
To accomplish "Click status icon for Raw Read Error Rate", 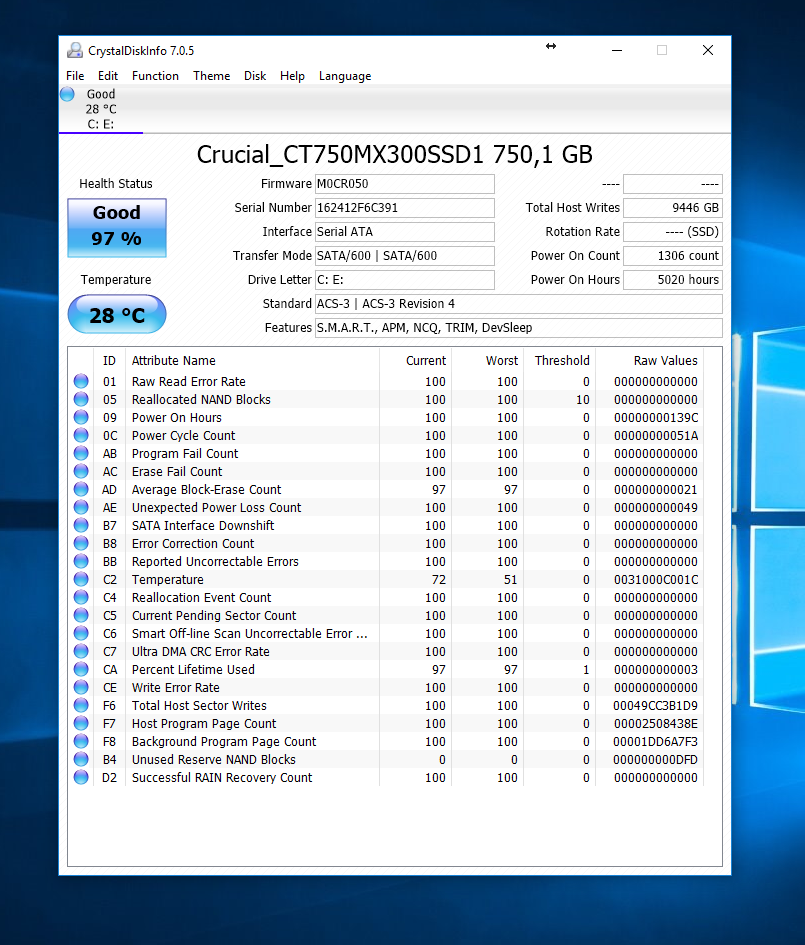I will pos(81,381).
